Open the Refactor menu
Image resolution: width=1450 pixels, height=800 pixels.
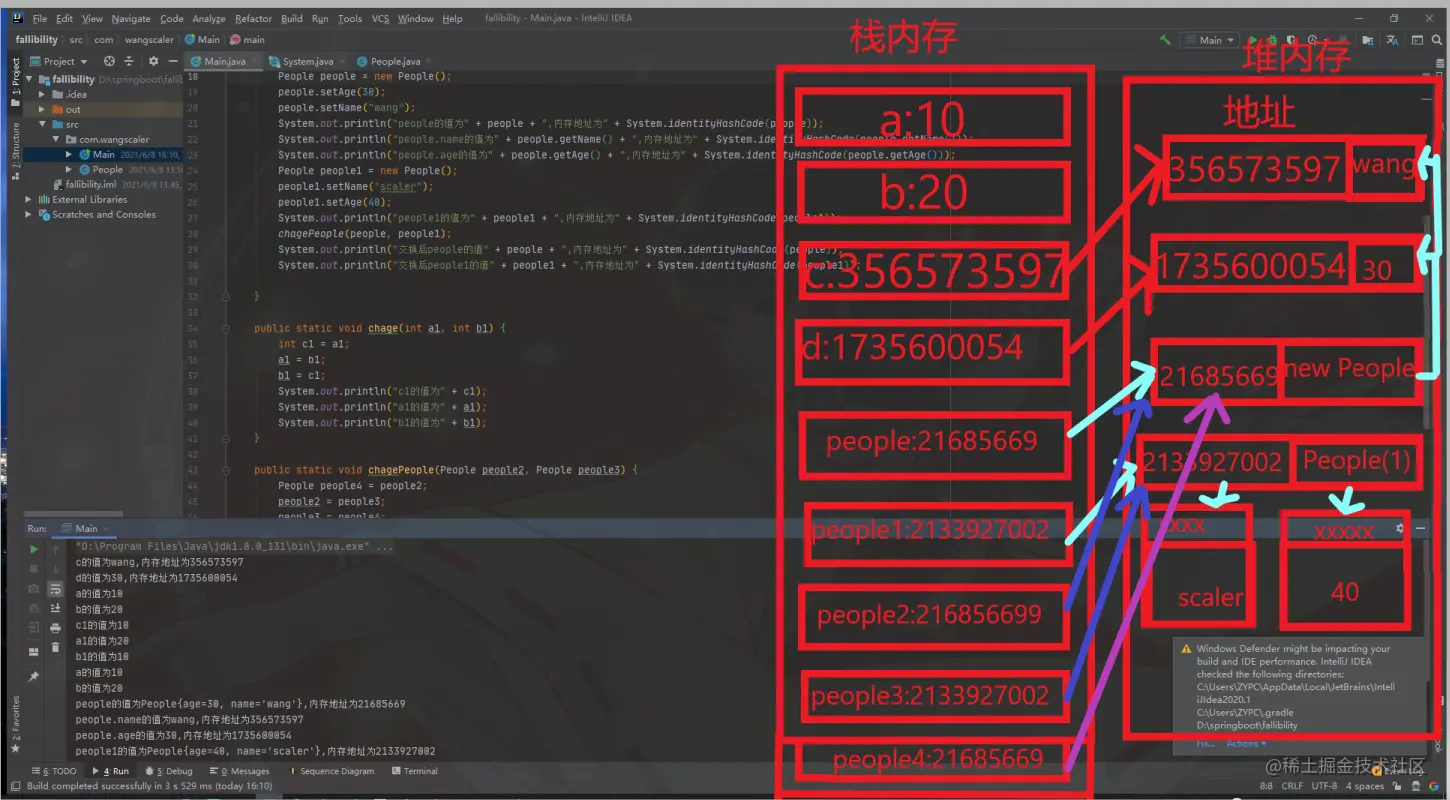click(253, 18)
